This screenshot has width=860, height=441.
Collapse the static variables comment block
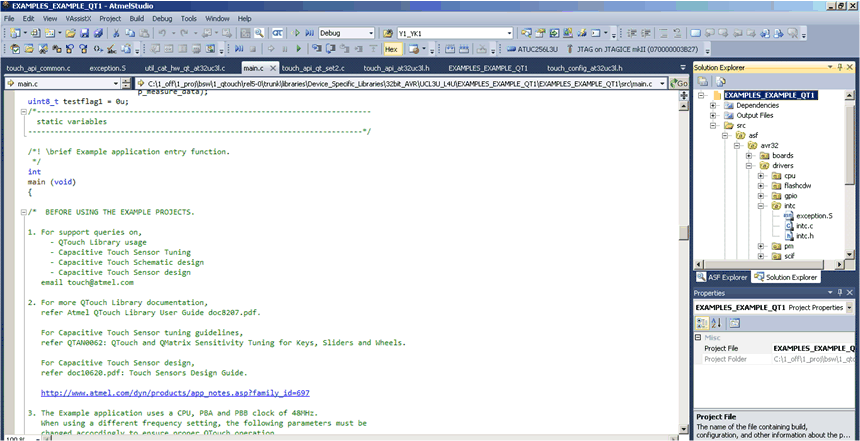pyautogui.click(x=22, y=112)
